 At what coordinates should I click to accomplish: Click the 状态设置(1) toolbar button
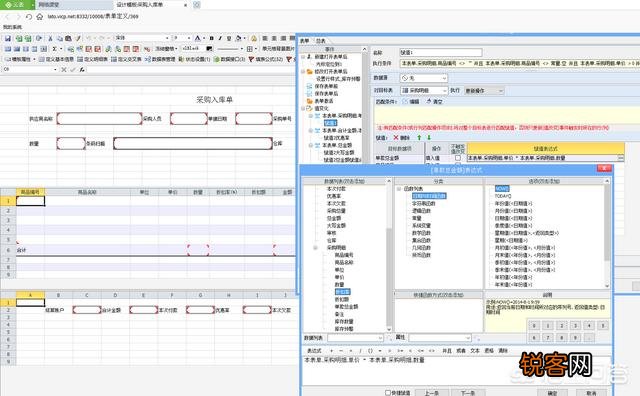point(194,59)
